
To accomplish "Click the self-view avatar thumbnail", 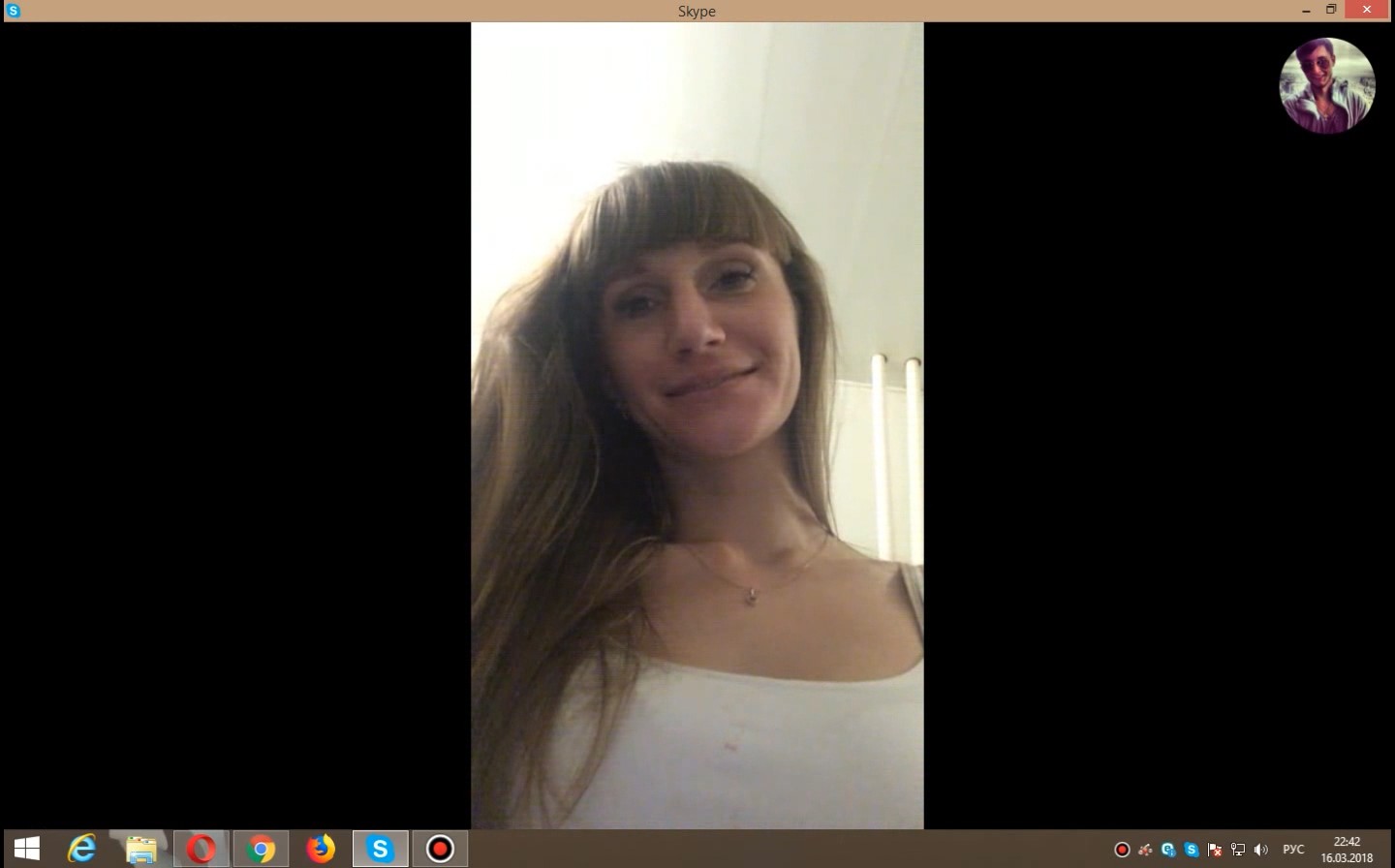I will point(1326,85).
